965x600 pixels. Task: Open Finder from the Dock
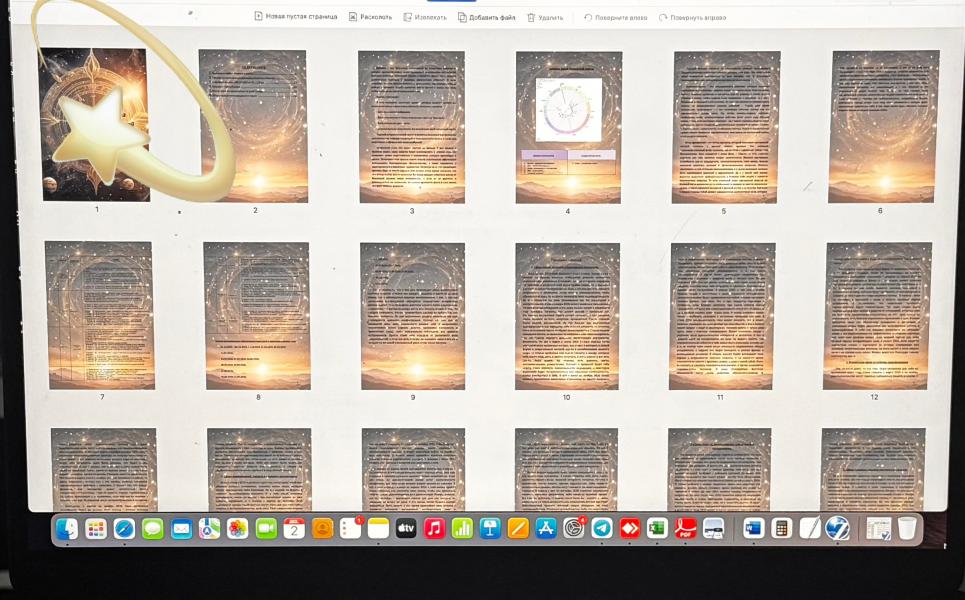pyautogui.click(x=67, y=529)
